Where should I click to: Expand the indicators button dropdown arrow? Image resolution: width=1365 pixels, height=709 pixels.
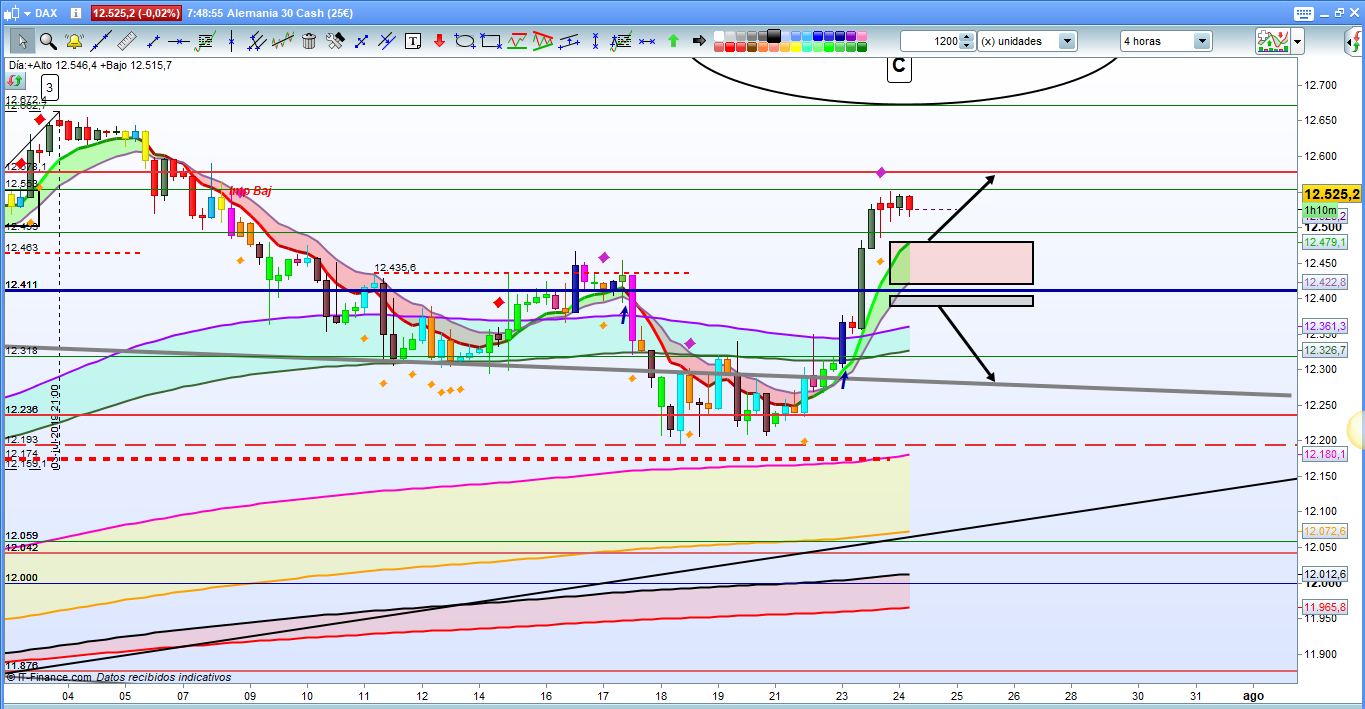1297,41
